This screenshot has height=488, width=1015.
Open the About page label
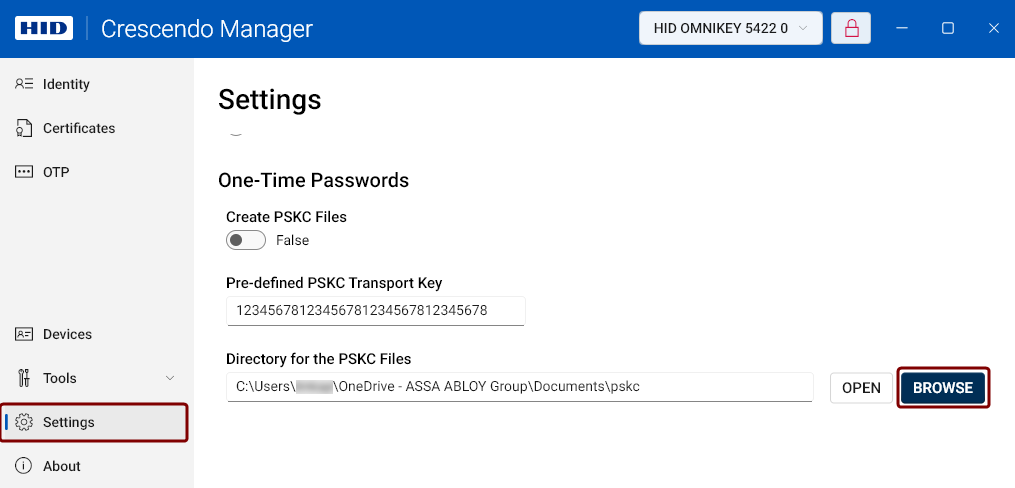[x=61, y=466]
